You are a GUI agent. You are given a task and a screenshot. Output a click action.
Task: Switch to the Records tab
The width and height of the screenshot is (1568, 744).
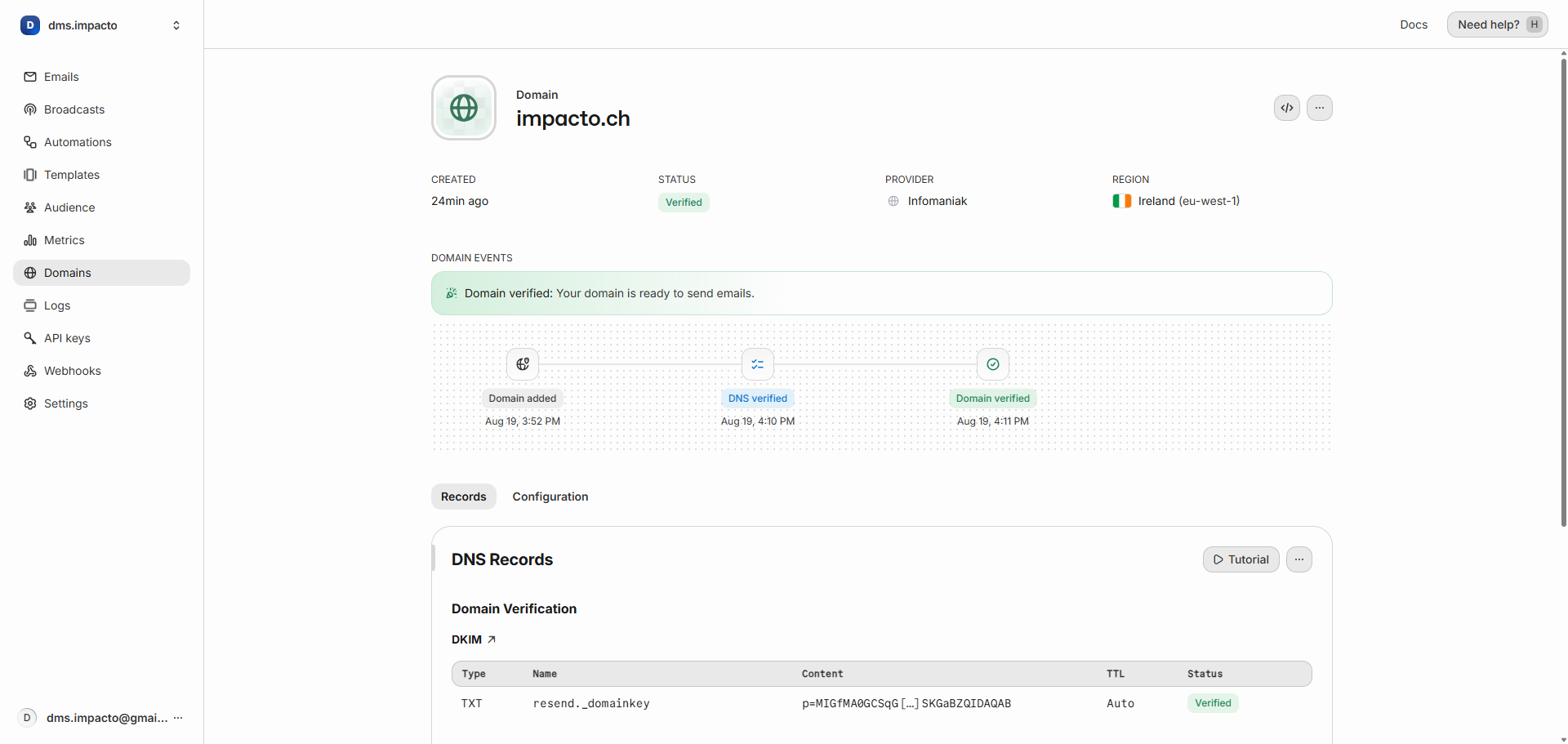point(464,497)
